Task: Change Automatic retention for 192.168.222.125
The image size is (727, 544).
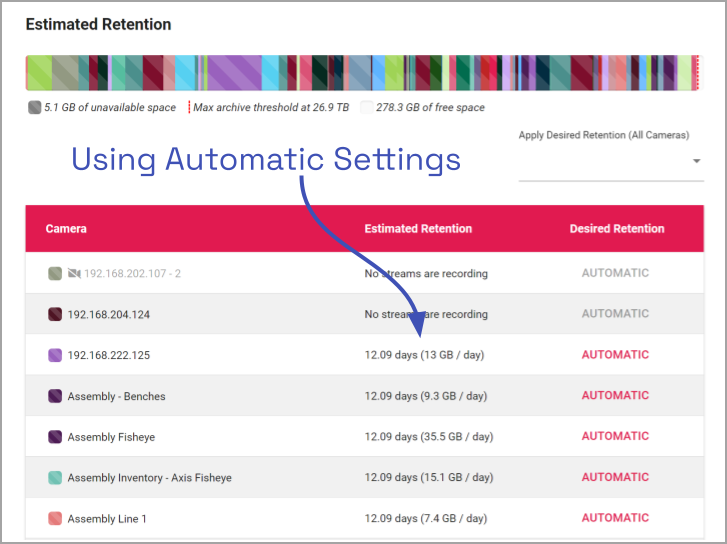Action: point(615,355)
